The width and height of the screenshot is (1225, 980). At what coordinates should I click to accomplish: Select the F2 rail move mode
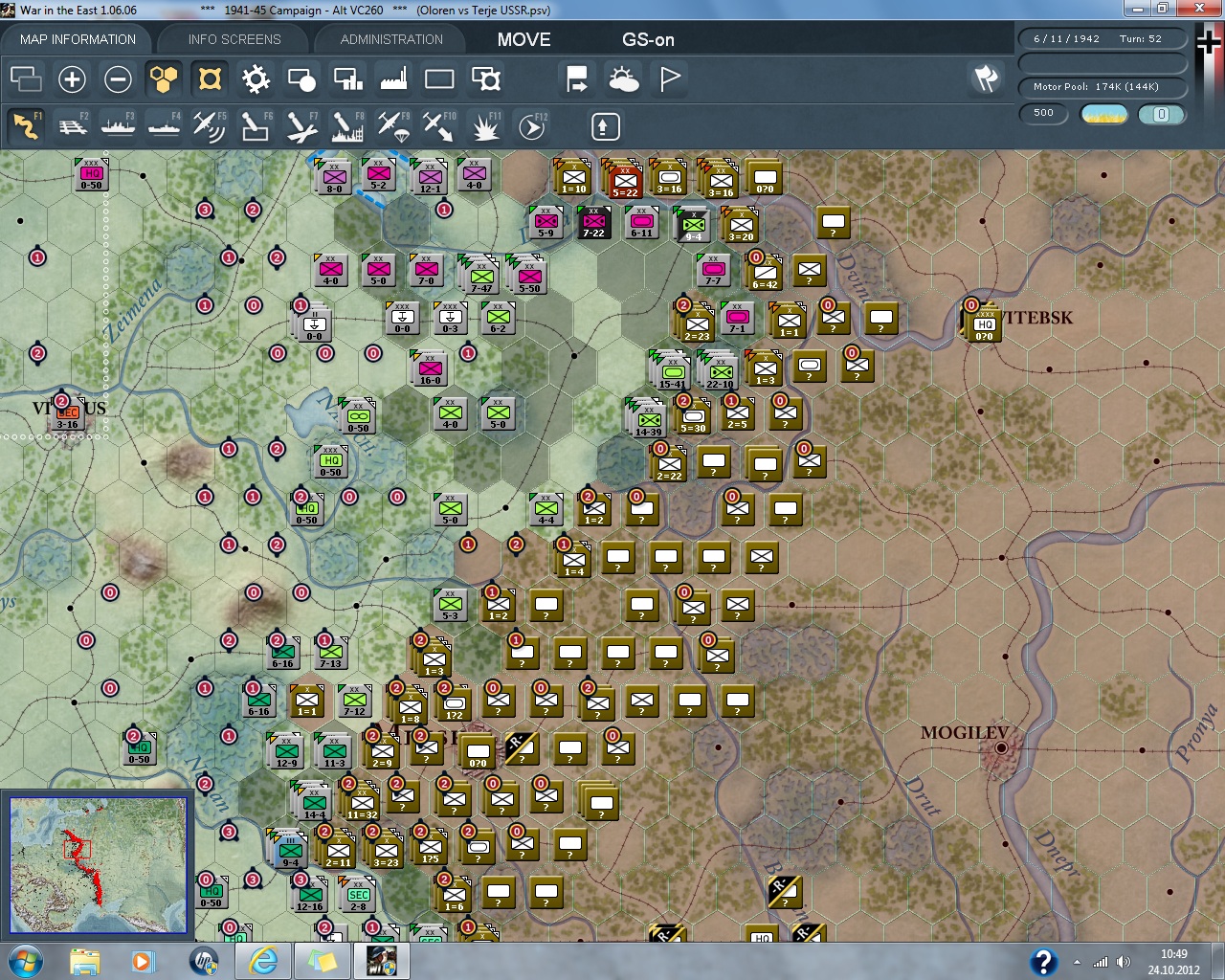[73, 126]
